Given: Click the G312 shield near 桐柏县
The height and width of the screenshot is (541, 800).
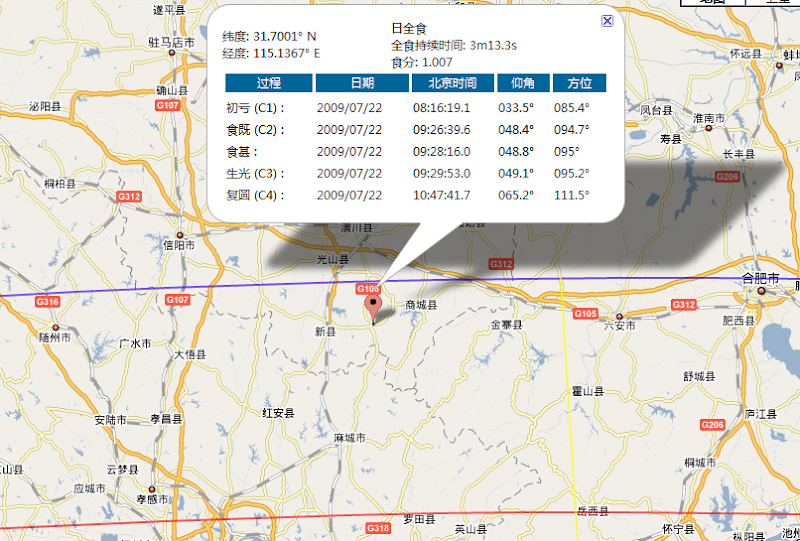Looking at the screenshot, I should pyautogui.click(x=129, y=196).
